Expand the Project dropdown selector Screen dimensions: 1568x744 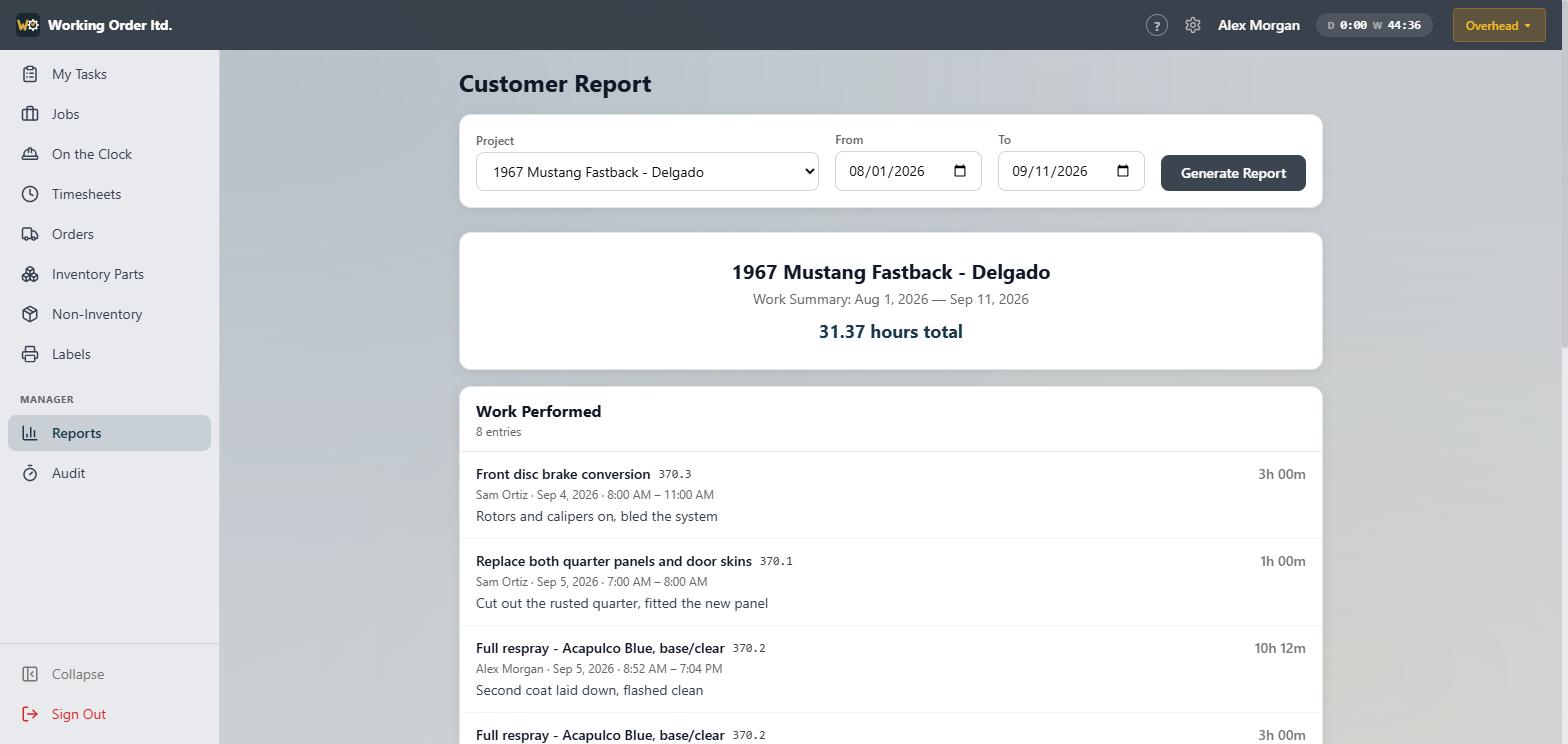(647, 172)
